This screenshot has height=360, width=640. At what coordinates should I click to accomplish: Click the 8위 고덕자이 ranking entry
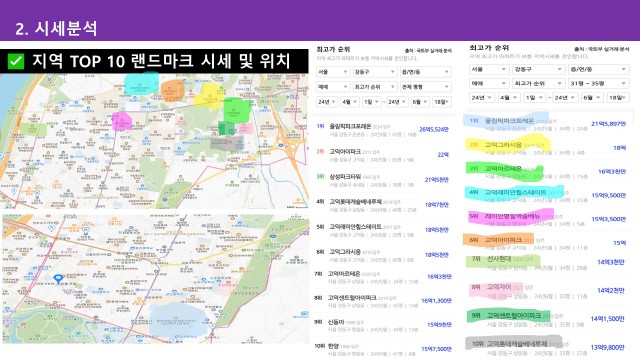(x=547, y=290)
